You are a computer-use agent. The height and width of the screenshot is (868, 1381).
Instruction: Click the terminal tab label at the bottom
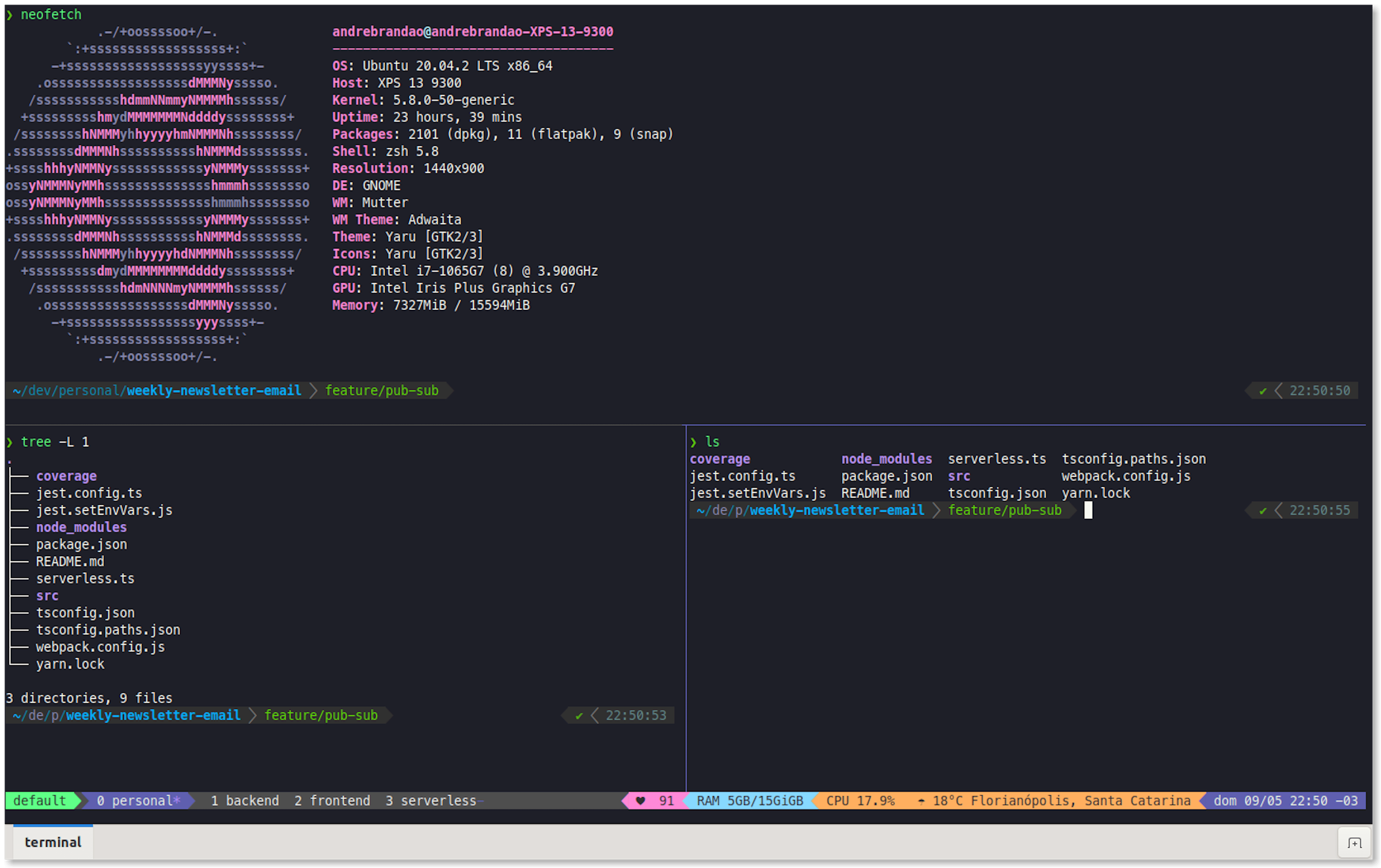pos(52,843)
